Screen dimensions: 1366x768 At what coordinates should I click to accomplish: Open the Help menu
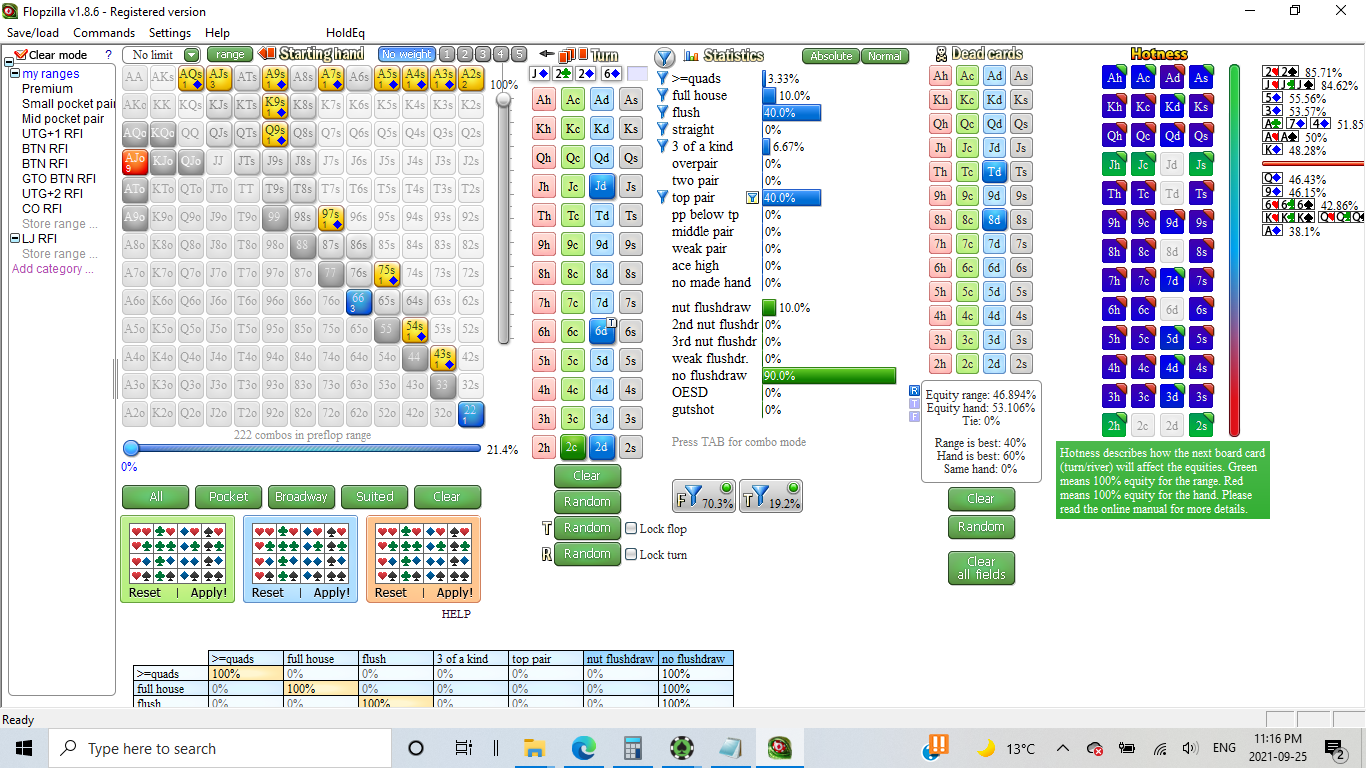[217, 33]
